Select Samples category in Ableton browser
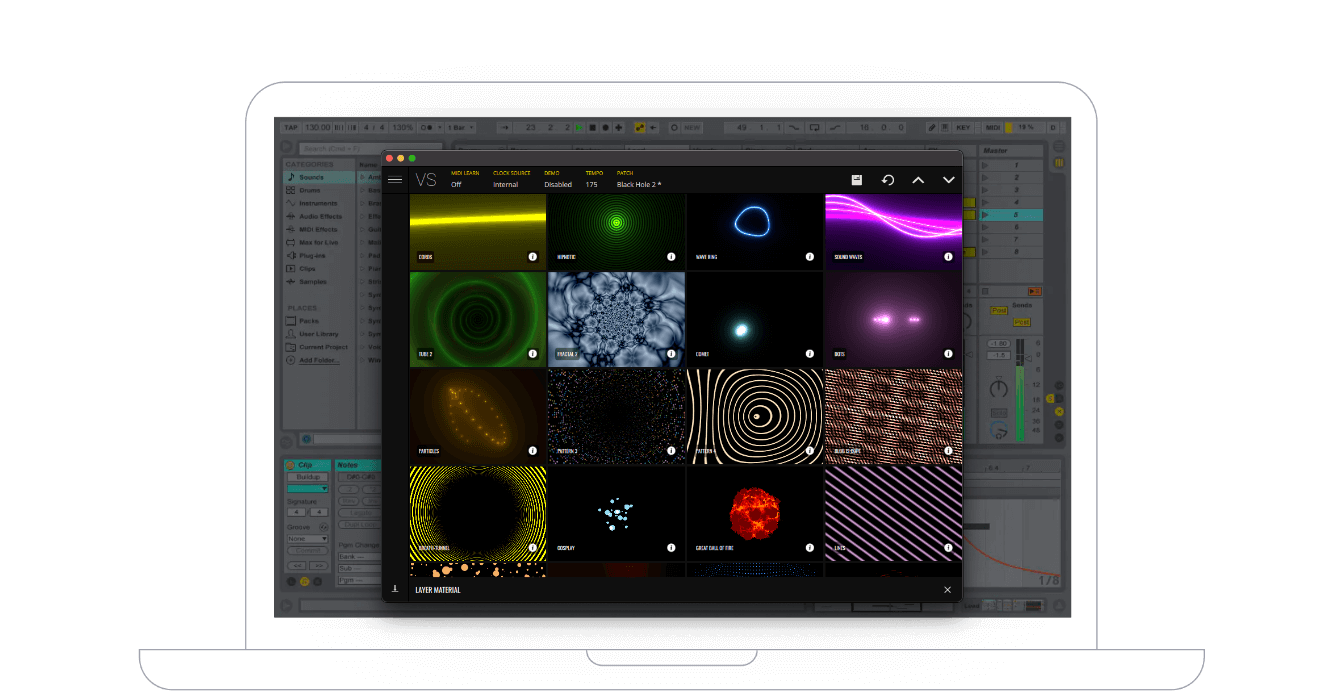Screen dimensions: 1344x692 pyautogui.click(x=318, y=281)
